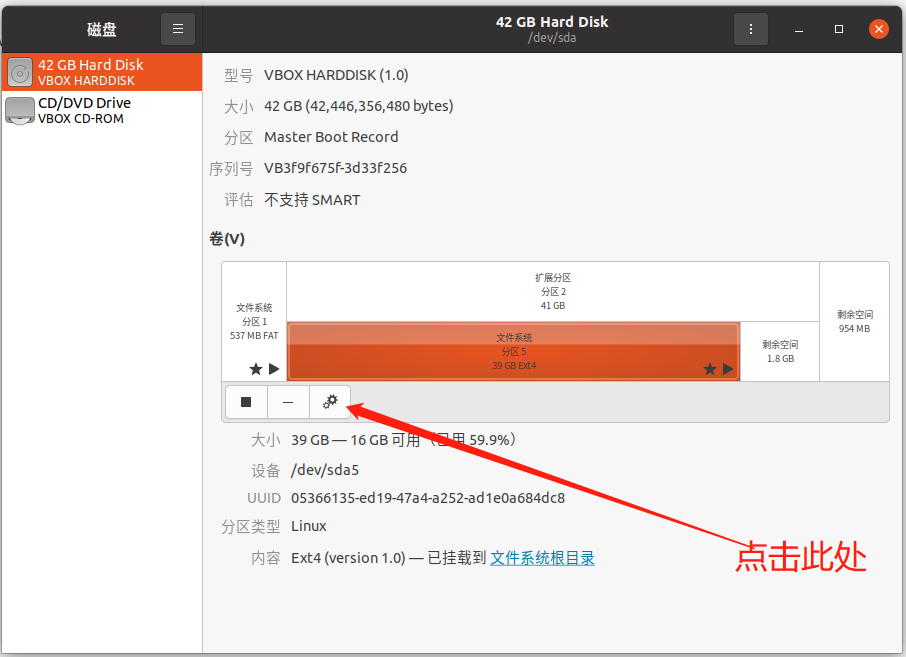Viewport: 906px width, 657px height.
Task: Toggle the star marker on 分区 1
Action: click(x=255, y=368)
